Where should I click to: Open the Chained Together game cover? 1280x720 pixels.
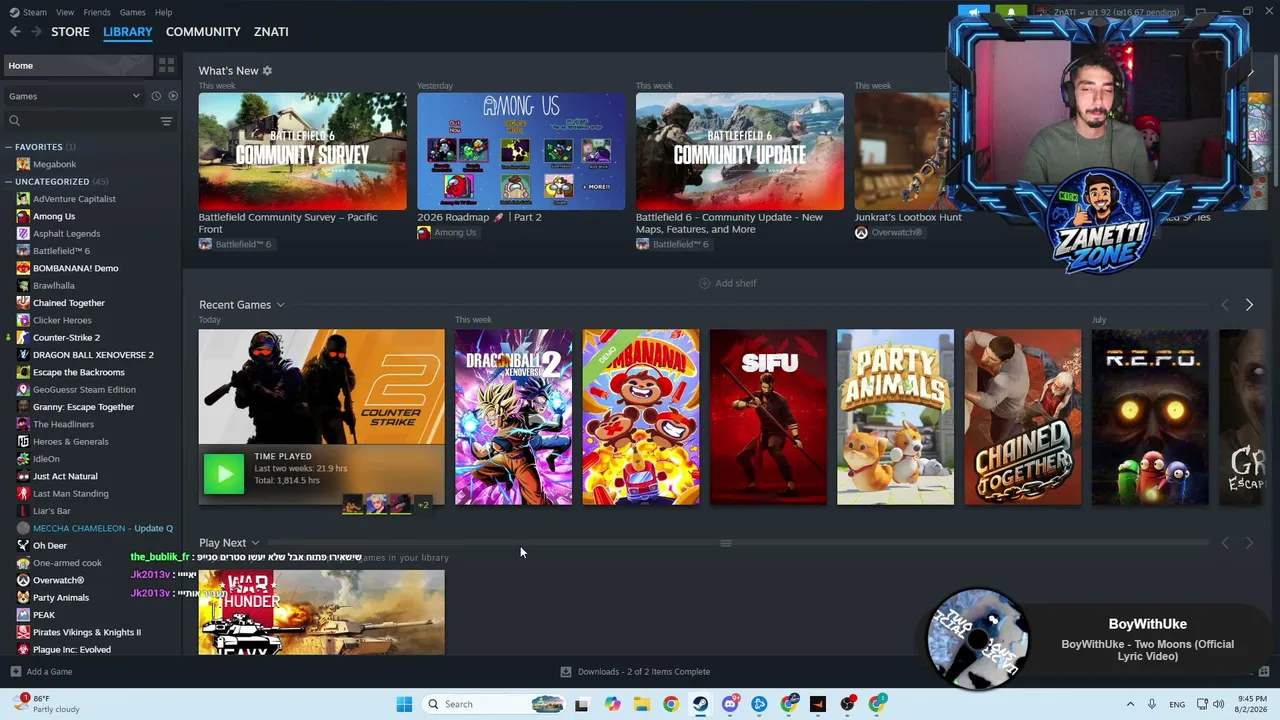(1022, 417)
